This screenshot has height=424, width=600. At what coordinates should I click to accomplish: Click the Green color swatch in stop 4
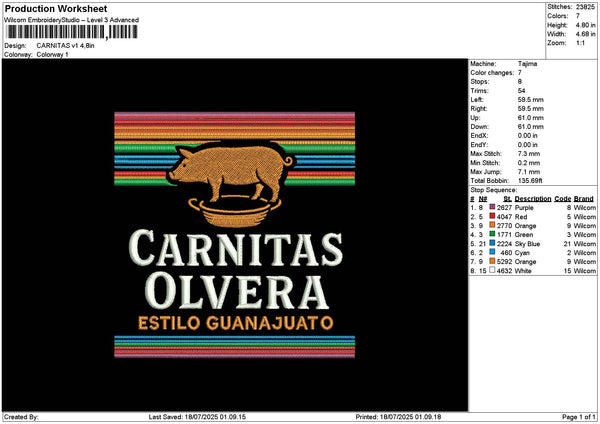(x=492, y=234)
